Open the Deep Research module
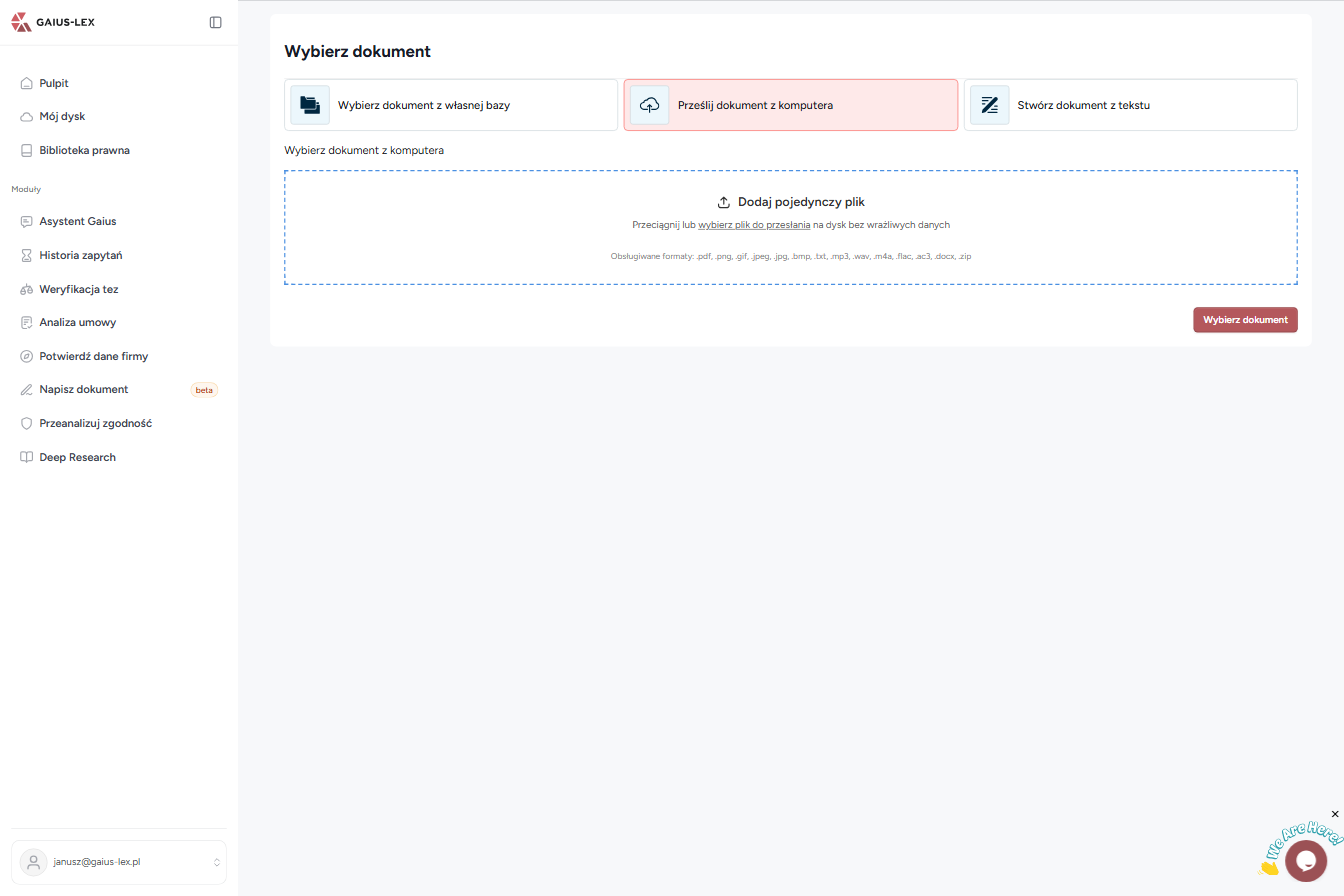 pos(77,458)
